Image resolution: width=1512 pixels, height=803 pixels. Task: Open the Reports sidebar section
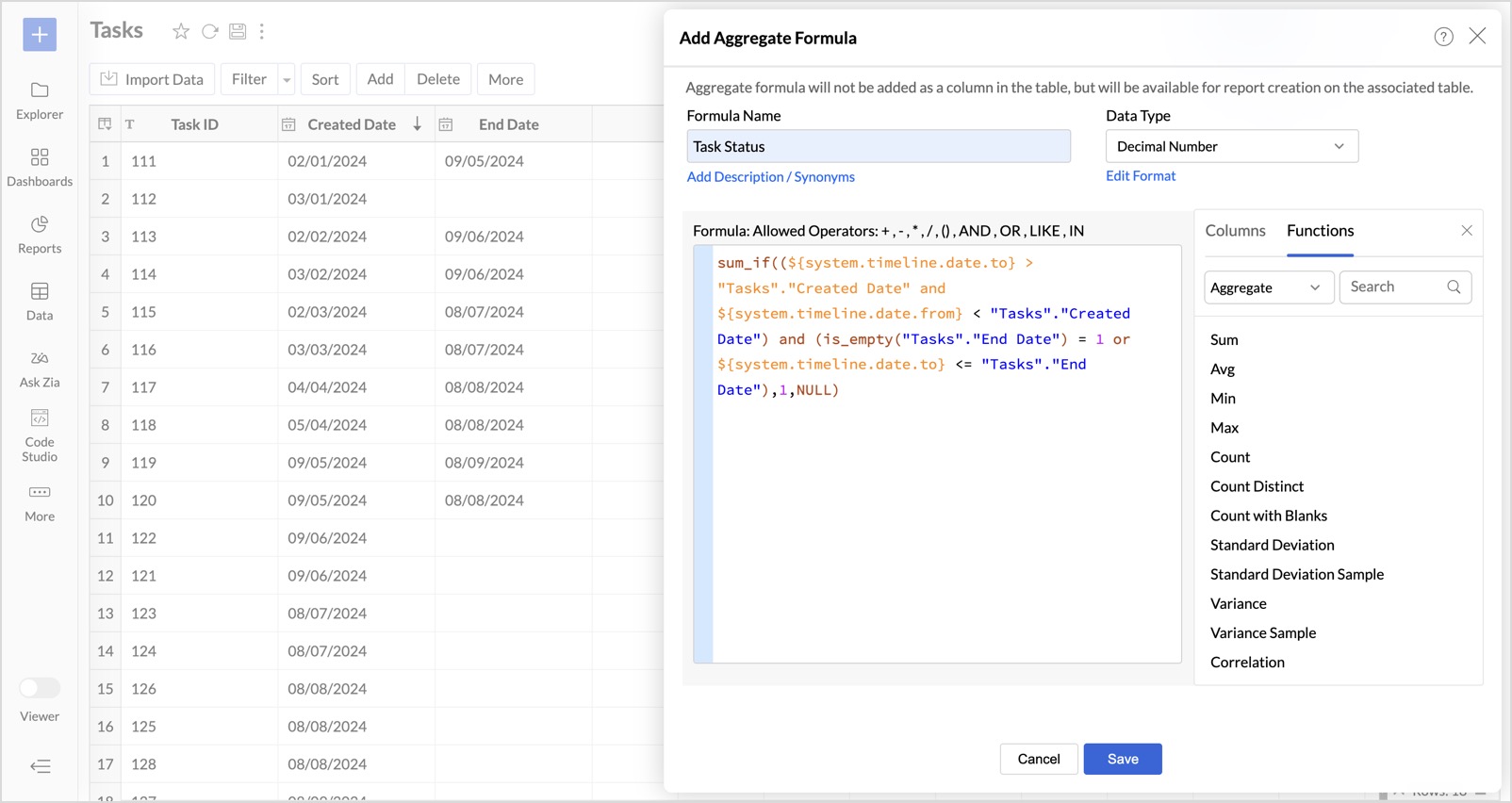point(40,235)
